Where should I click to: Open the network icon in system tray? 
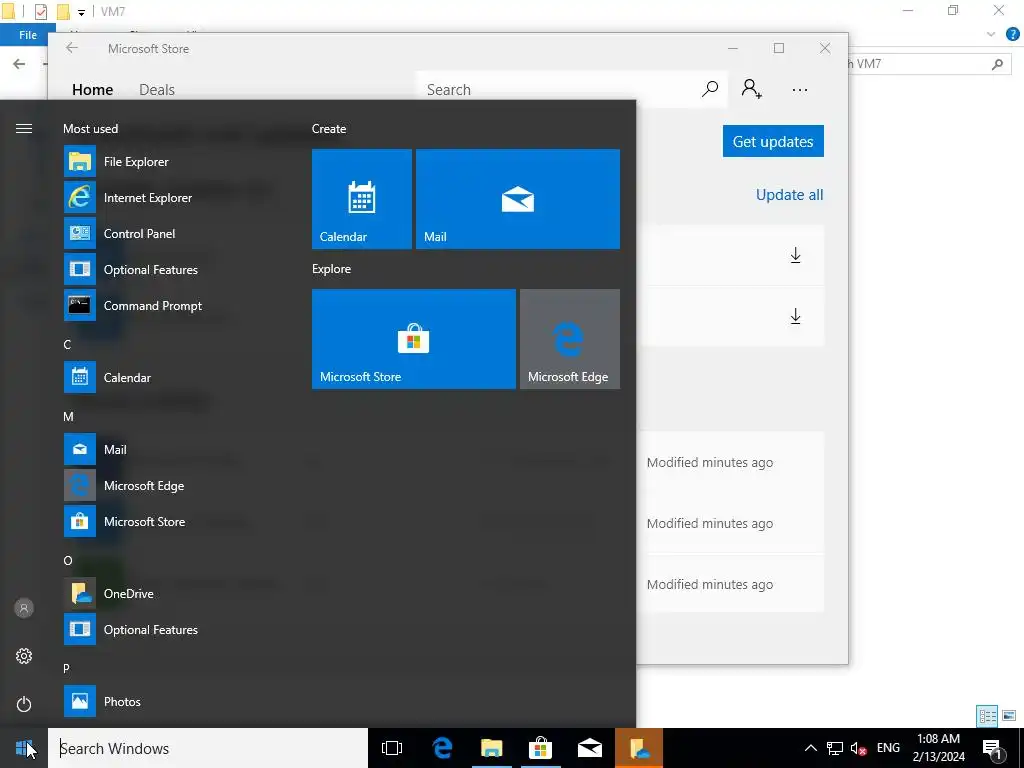tap(835, 748)
